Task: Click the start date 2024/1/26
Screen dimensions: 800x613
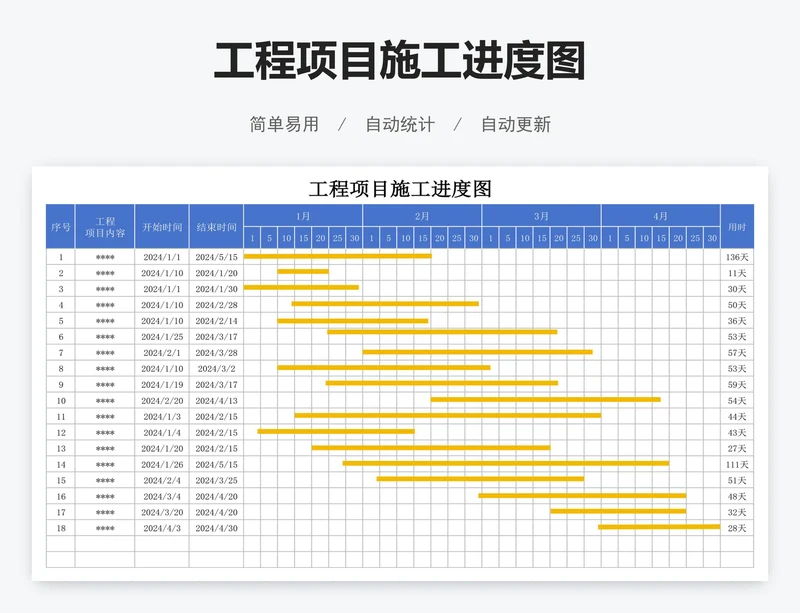Action: (162, 464)
